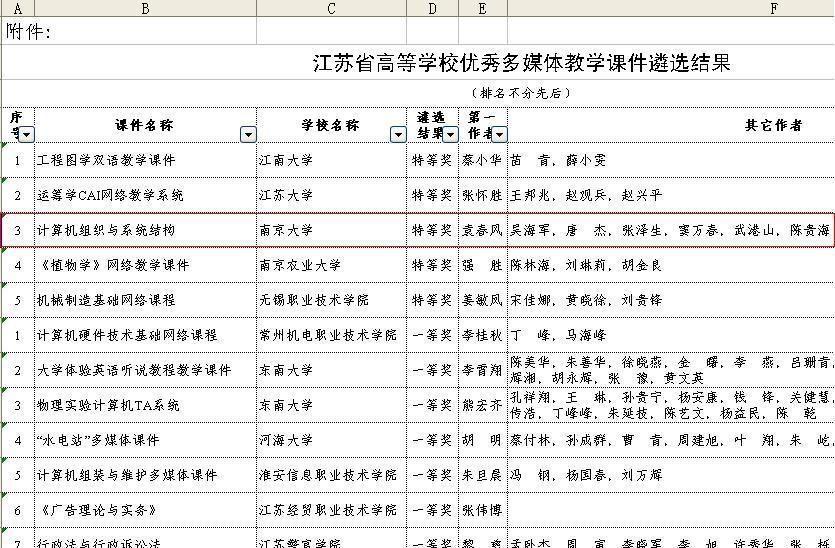Click the first author cell 蔡小华
Image resolution: width=835 pixels, height=548 pixels.
point(483,160)
